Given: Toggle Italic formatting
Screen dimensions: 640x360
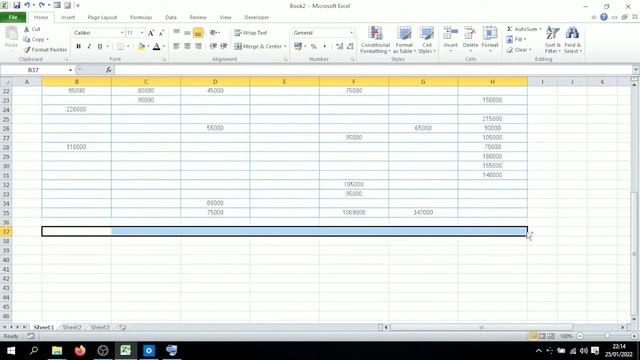Looking at the screenshot, I should 89,46.
